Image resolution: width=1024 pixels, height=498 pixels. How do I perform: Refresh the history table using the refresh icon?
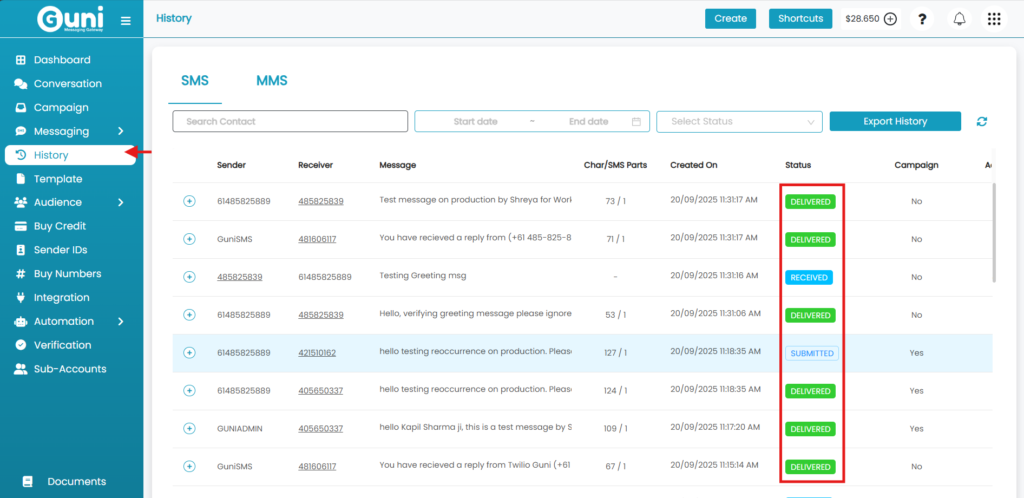[982, 122]
